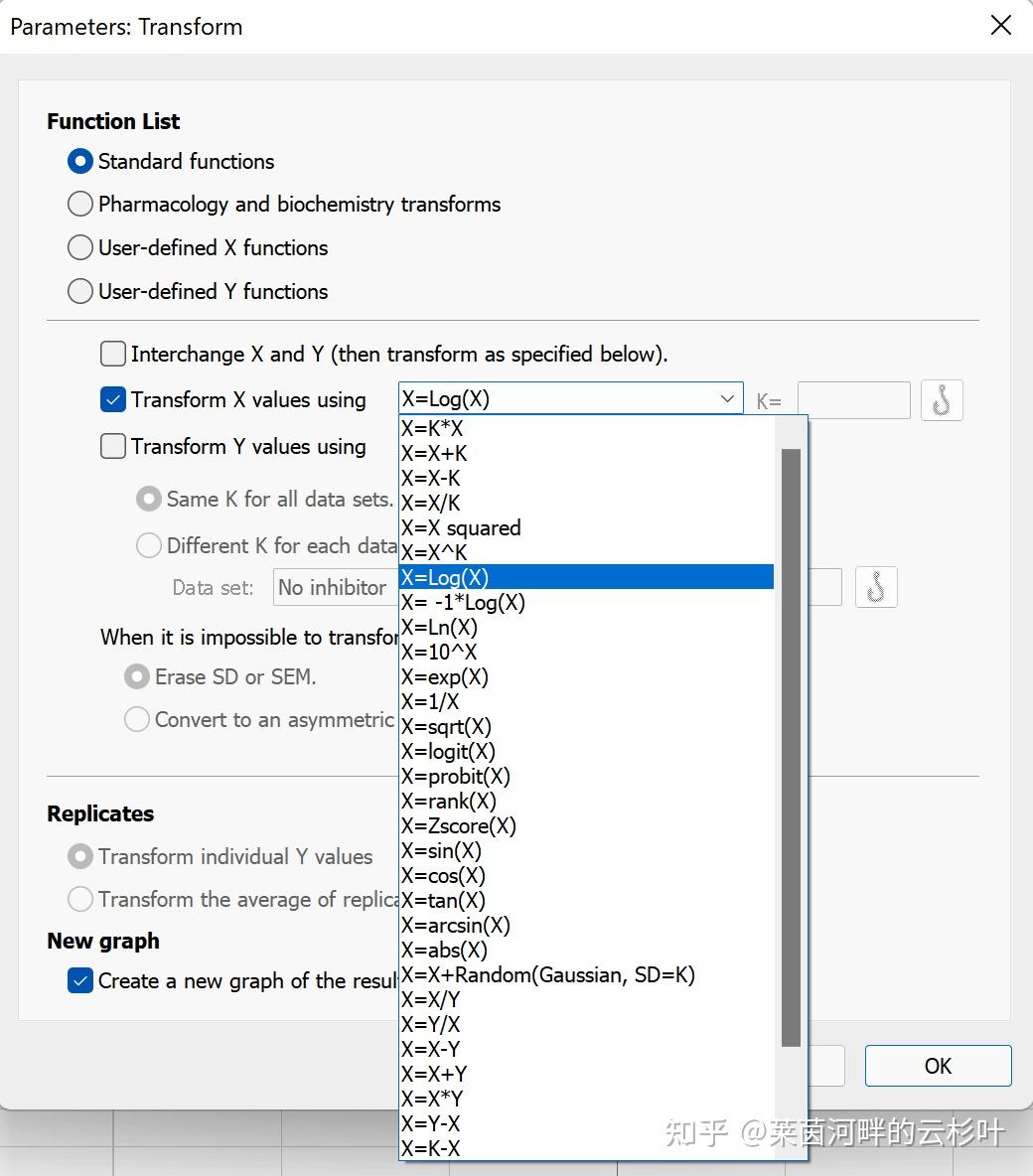Click the hook icon beside K= field
This screenshot has height=1176, width=1033.
click(x=942, y=399)
